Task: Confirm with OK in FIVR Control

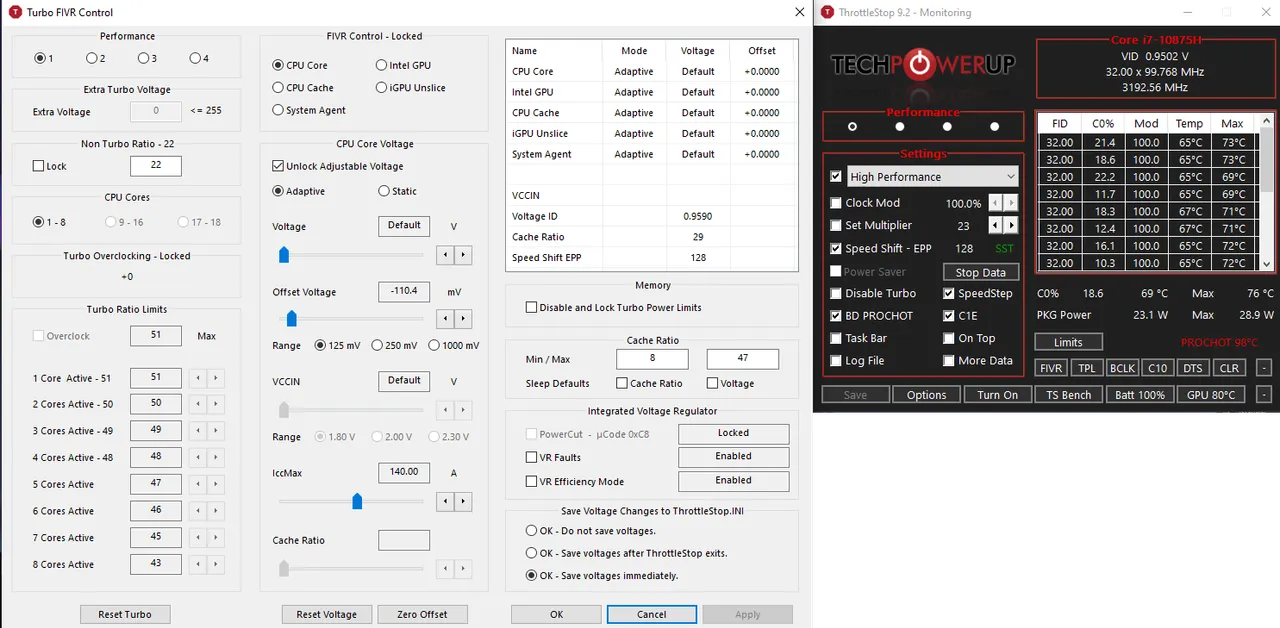Action: pos(556,614)
